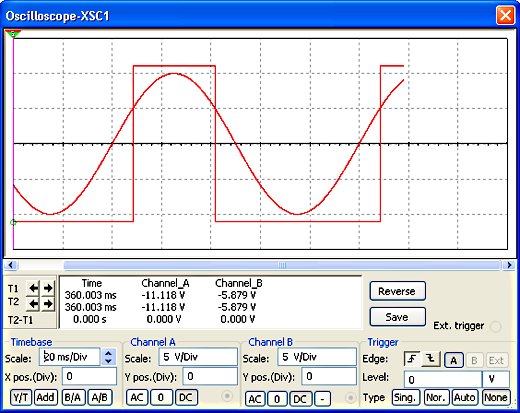Click the T1 time reading 360.003 ms
Screen dimensions: 520x413
coord(91,295)
